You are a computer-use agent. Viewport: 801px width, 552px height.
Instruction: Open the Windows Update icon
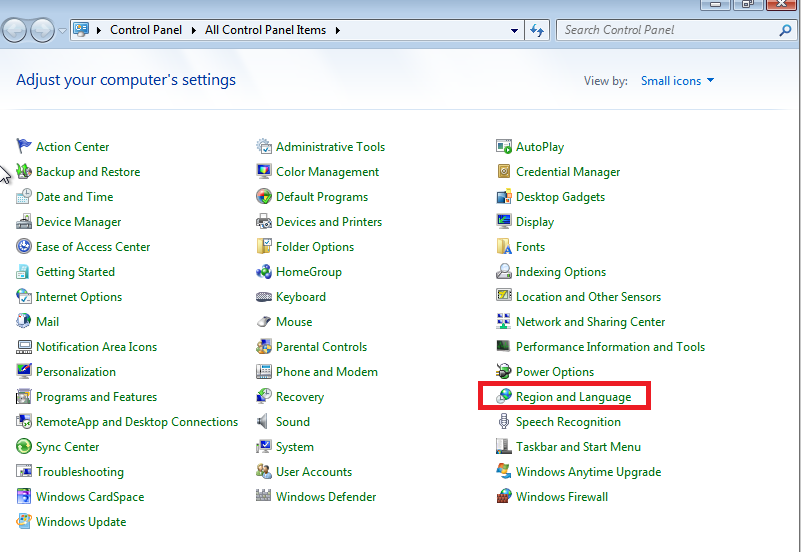tap(25, 522)
